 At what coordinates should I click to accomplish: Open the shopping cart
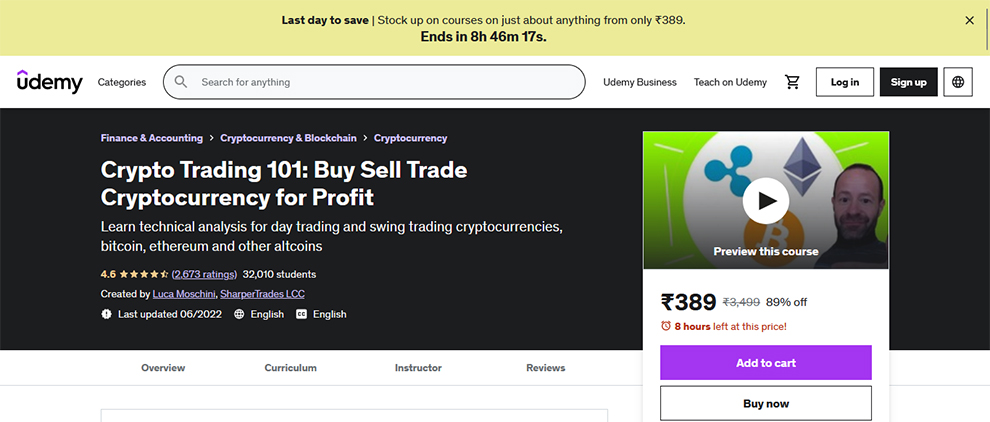pos(792,82)
